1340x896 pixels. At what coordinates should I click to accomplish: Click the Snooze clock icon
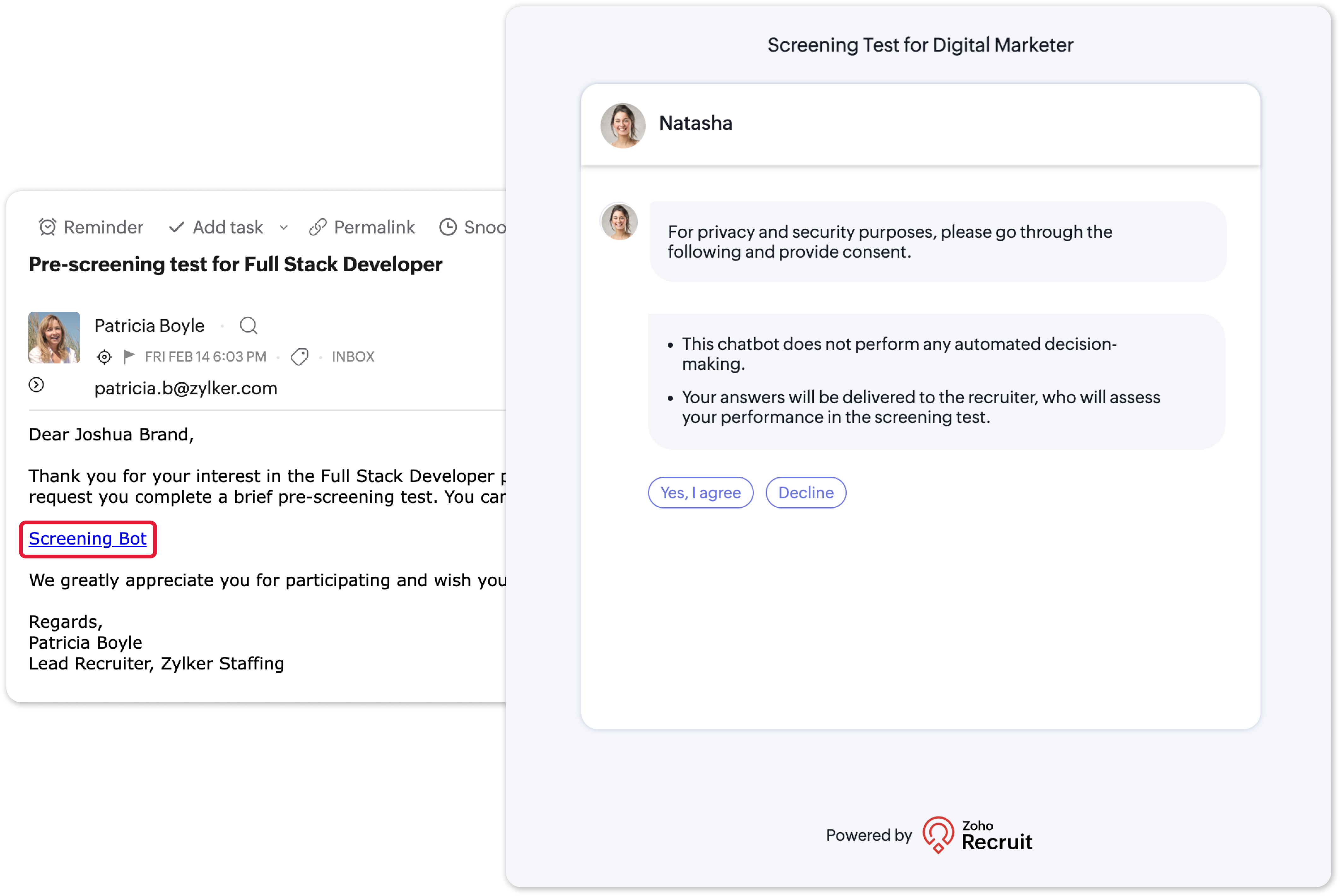(x=448, y=227)
